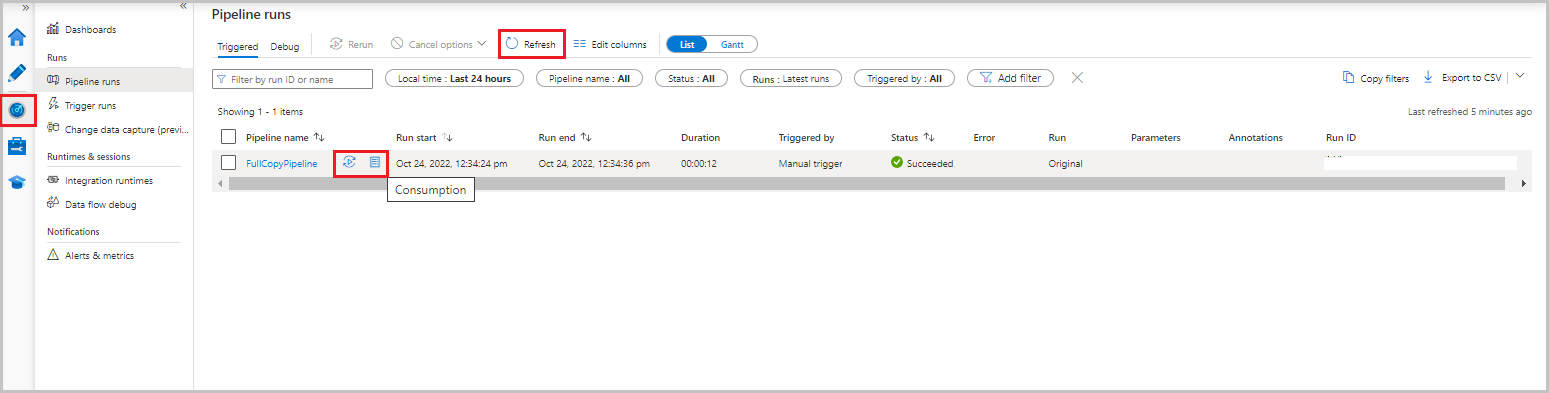
Task: Sort by the Run start column
Action: (x=425, y=137)
